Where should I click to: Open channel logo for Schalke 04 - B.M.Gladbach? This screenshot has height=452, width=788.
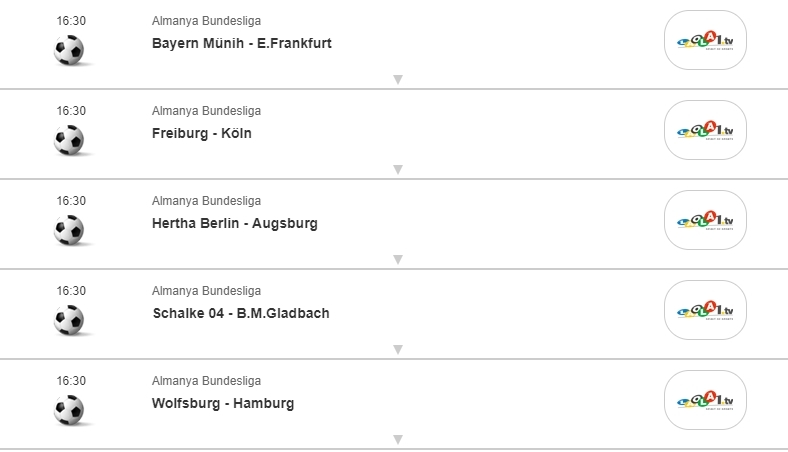coord(705,310)
